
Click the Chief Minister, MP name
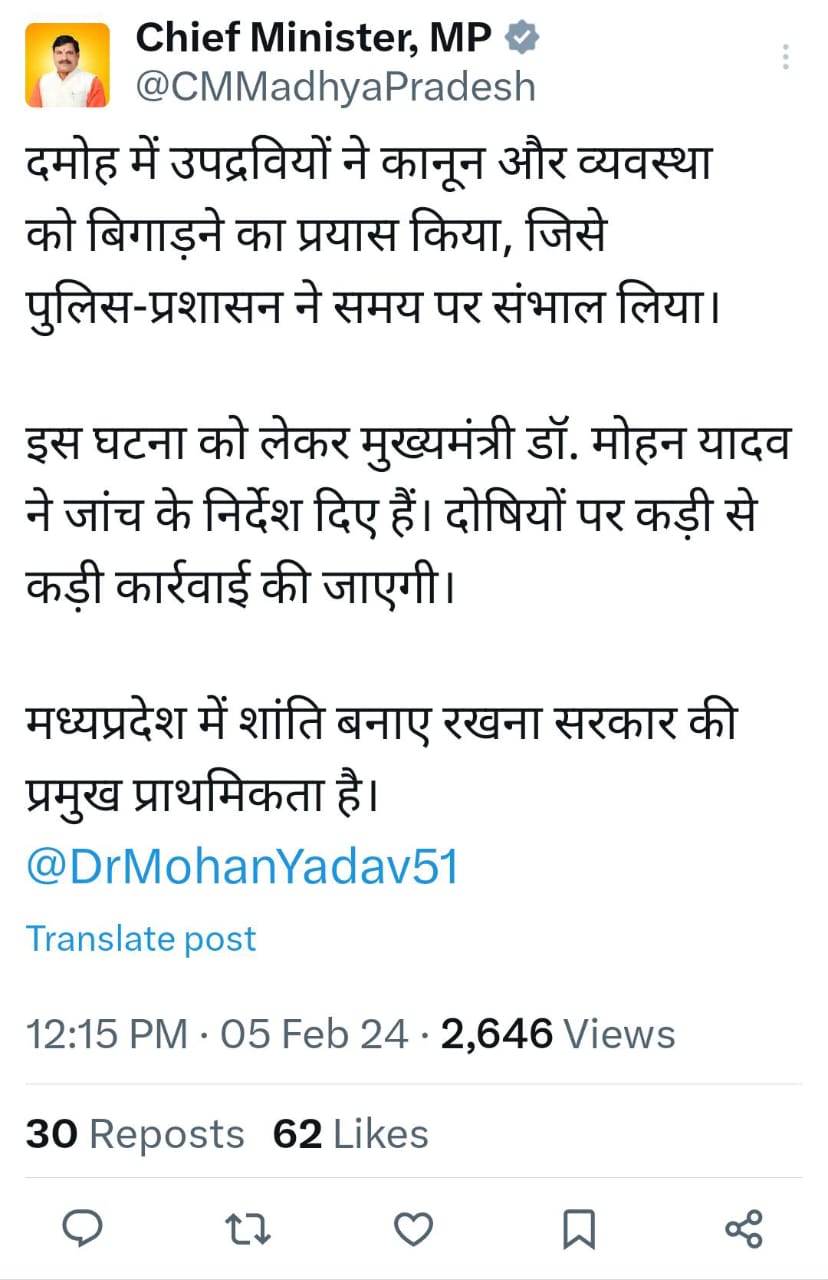pos(314,39)
